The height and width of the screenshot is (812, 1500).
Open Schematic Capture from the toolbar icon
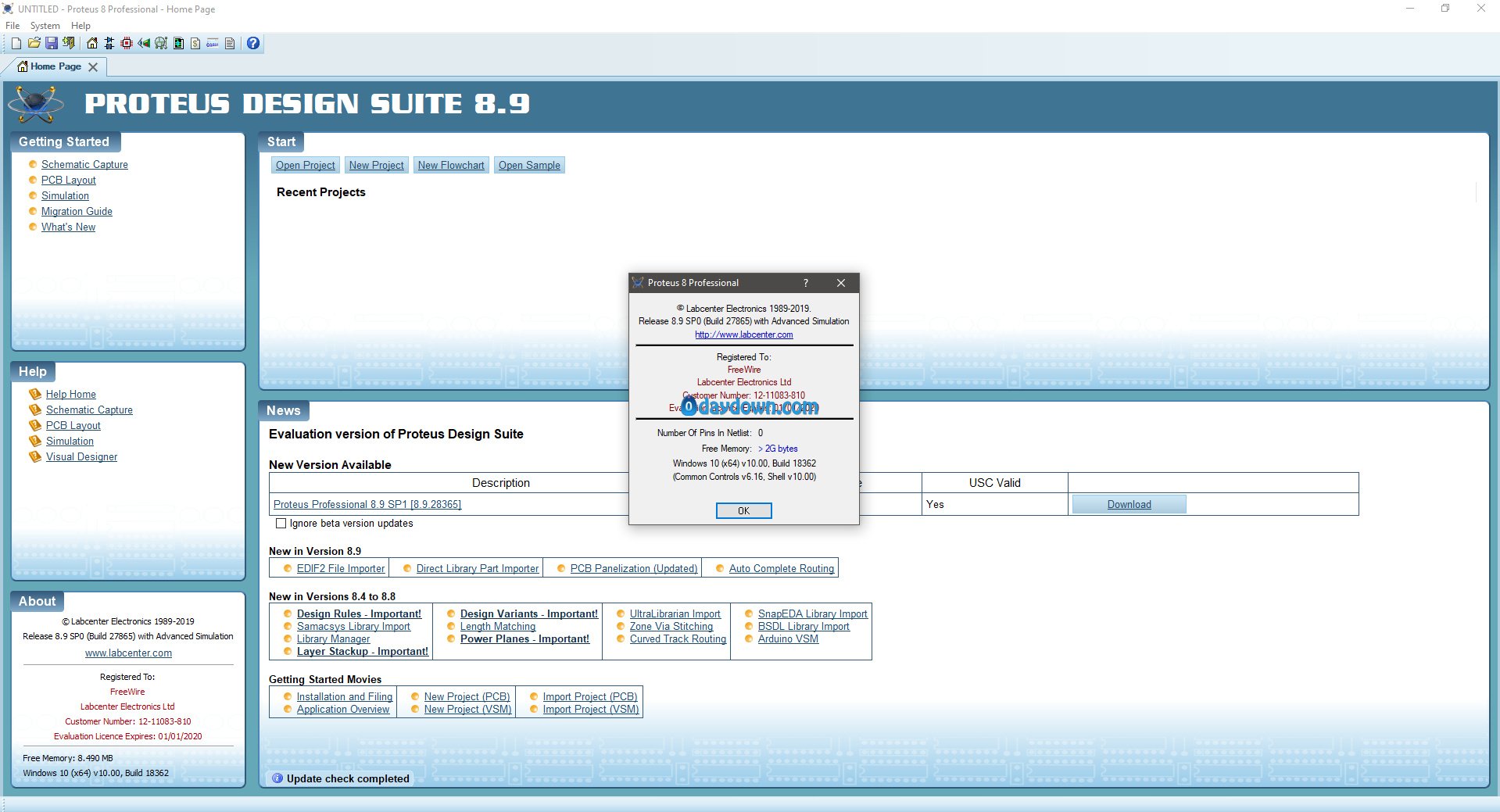pyautogui.click(x=109, y=43)
